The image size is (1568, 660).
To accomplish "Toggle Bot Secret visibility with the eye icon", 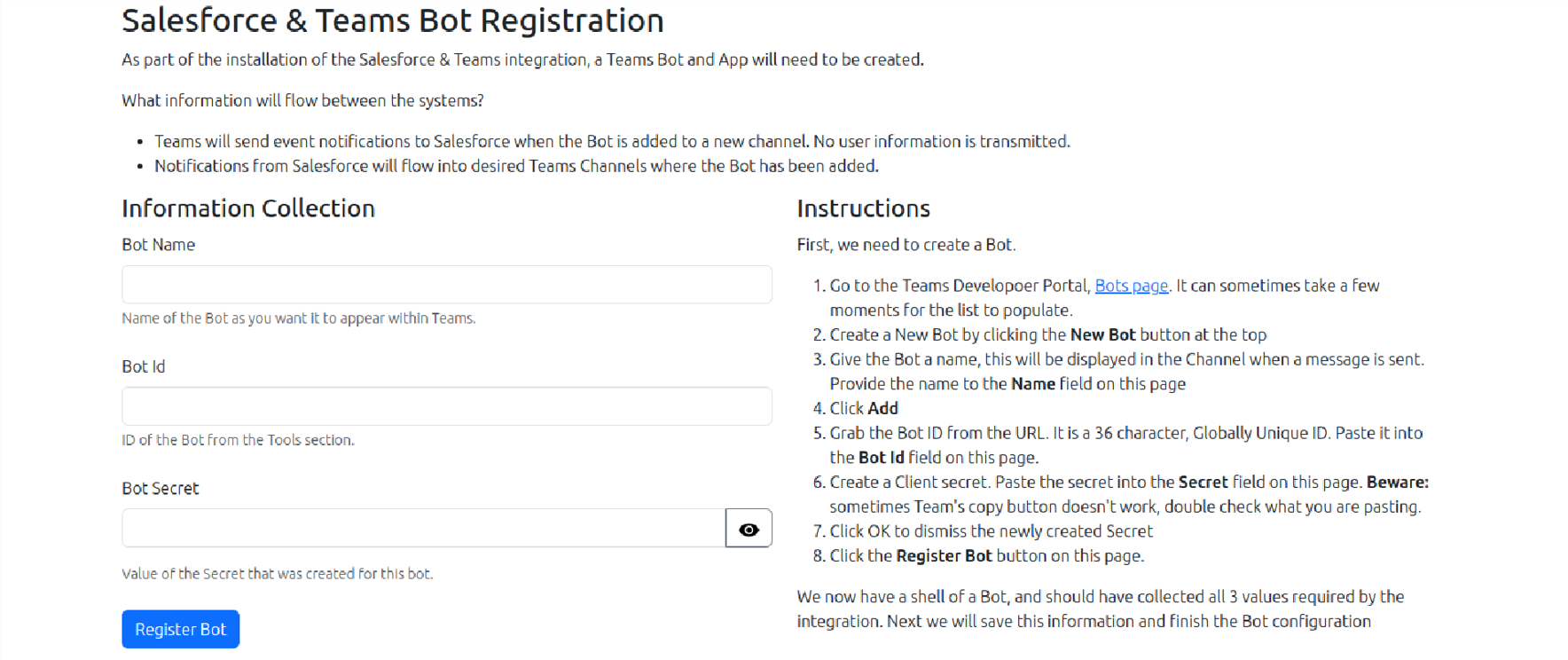I will [x=749, y=529].
